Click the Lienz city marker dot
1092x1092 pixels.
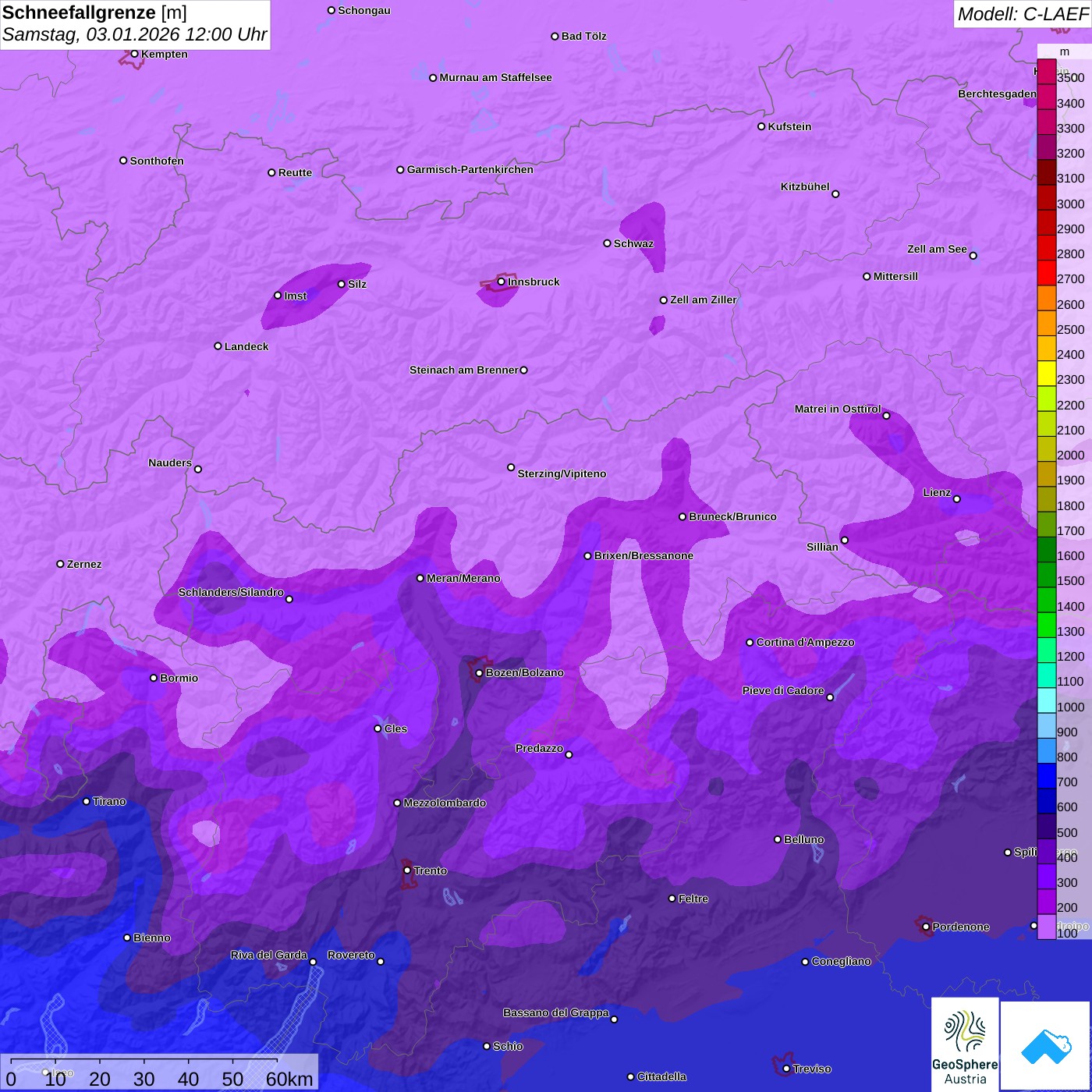957,499
